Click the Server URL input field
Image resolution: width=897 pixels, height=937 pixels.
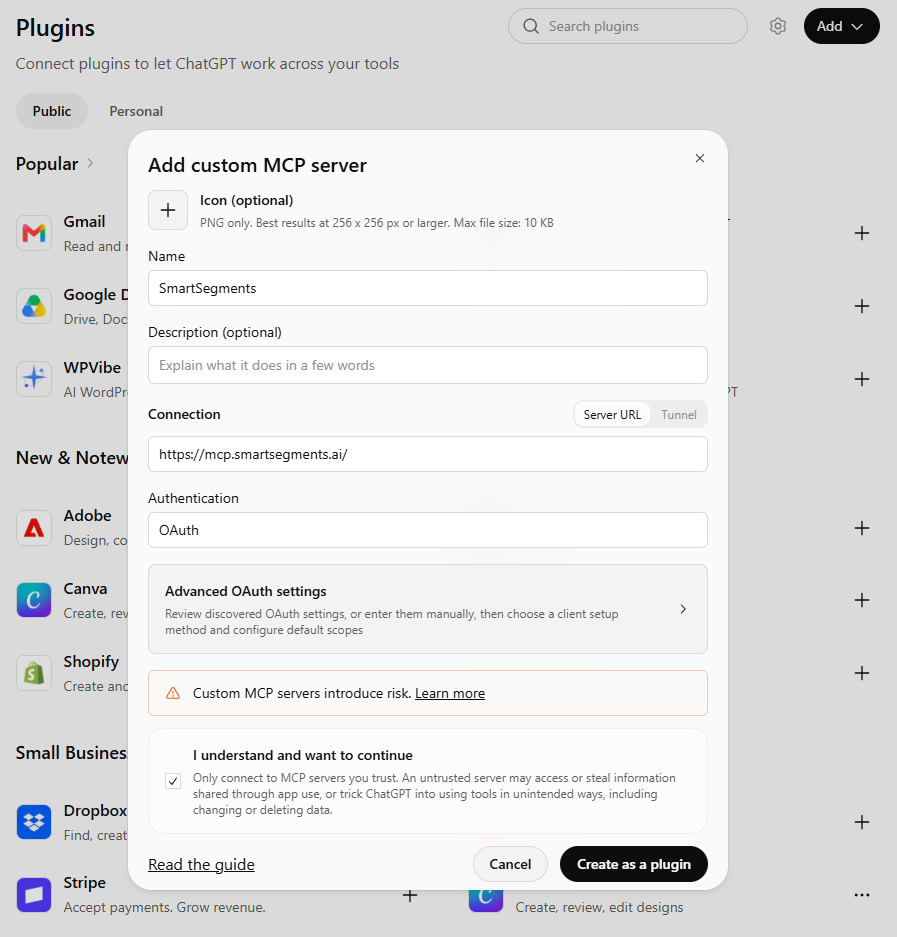pyautogui.click(x=428, y=454)
